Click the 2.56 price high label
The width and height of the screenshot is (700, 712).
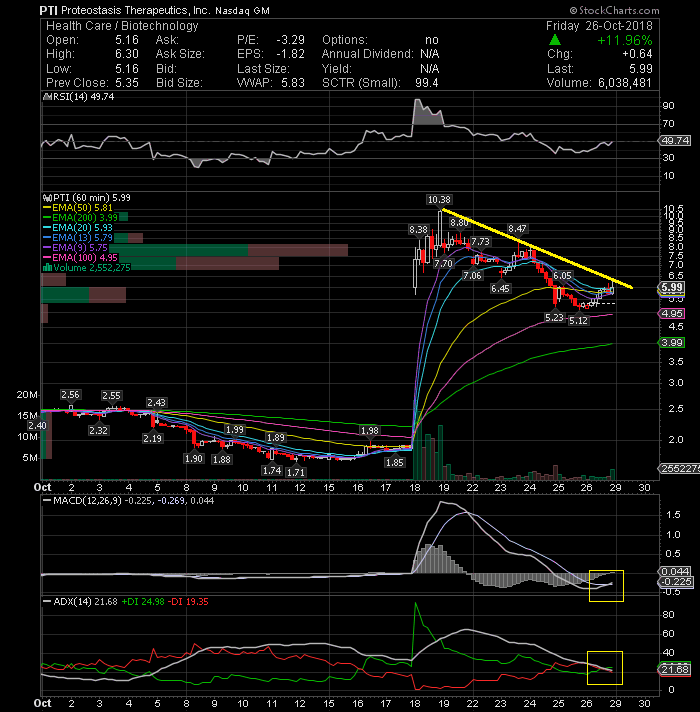(x=70, y=395)
